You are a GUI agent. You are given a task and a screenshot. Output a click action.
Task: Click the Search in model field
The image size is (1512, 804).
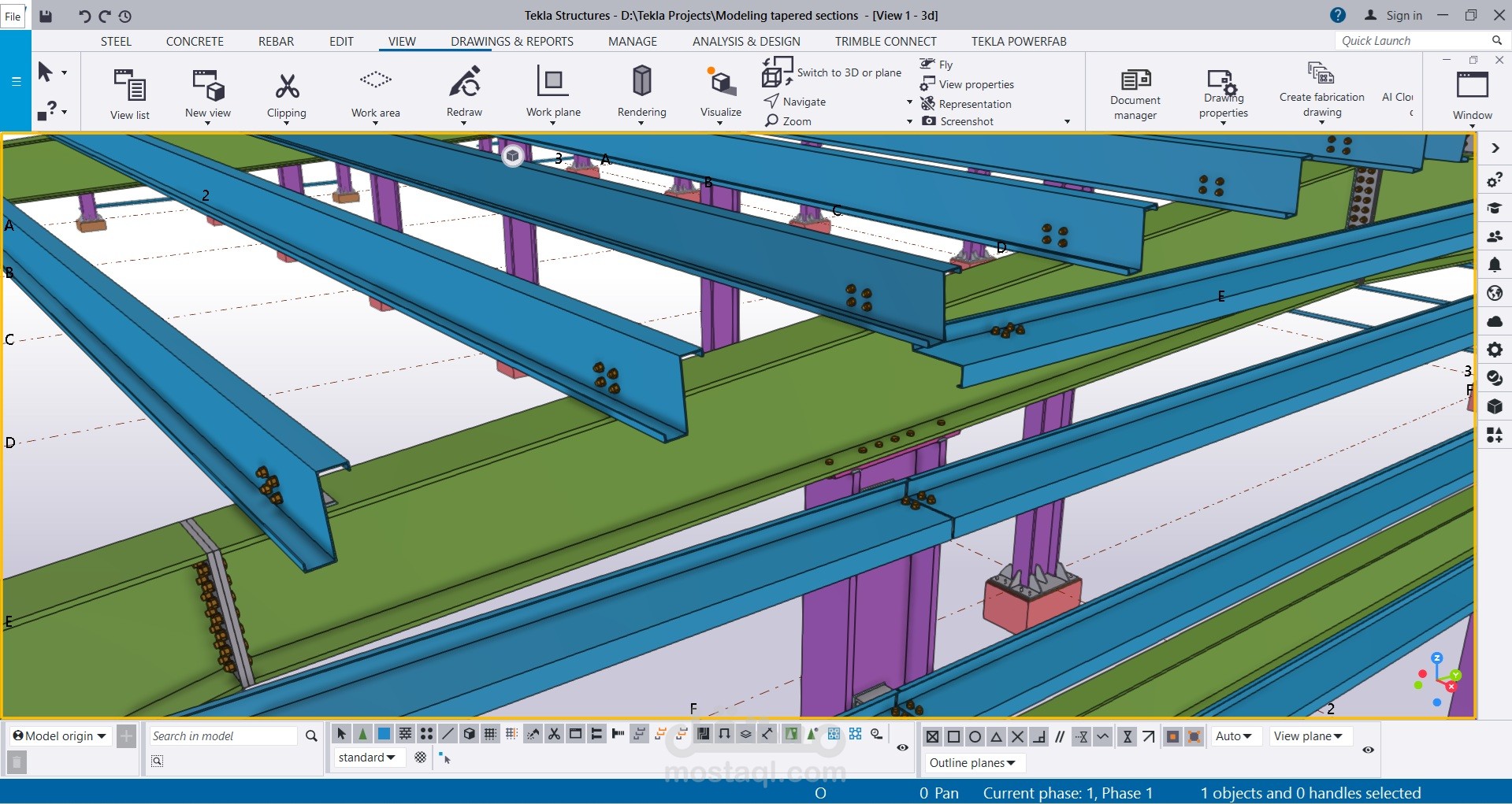[x=223, y=736]
